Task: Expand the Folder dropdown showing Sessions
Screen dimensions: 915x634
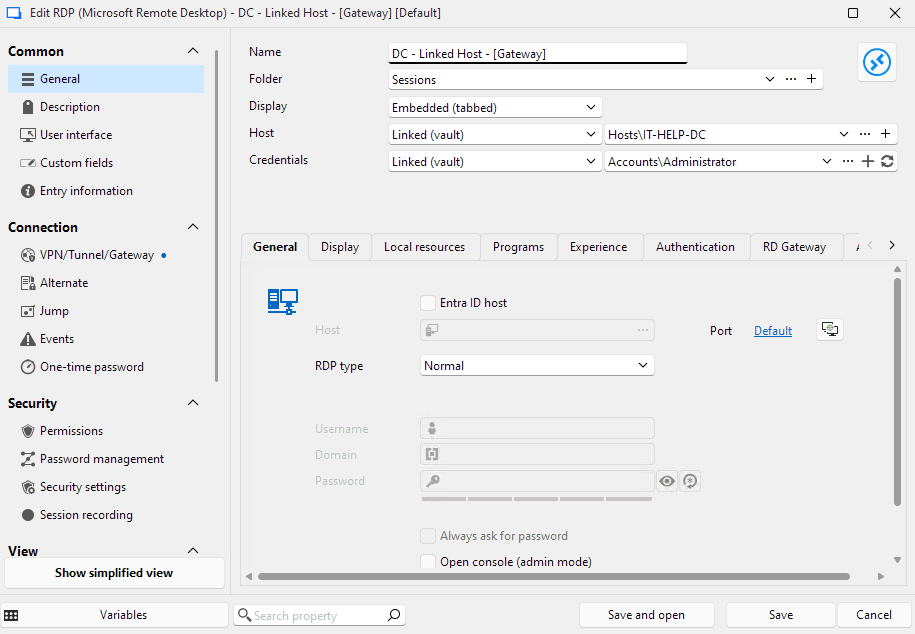Action: [770, 78]
